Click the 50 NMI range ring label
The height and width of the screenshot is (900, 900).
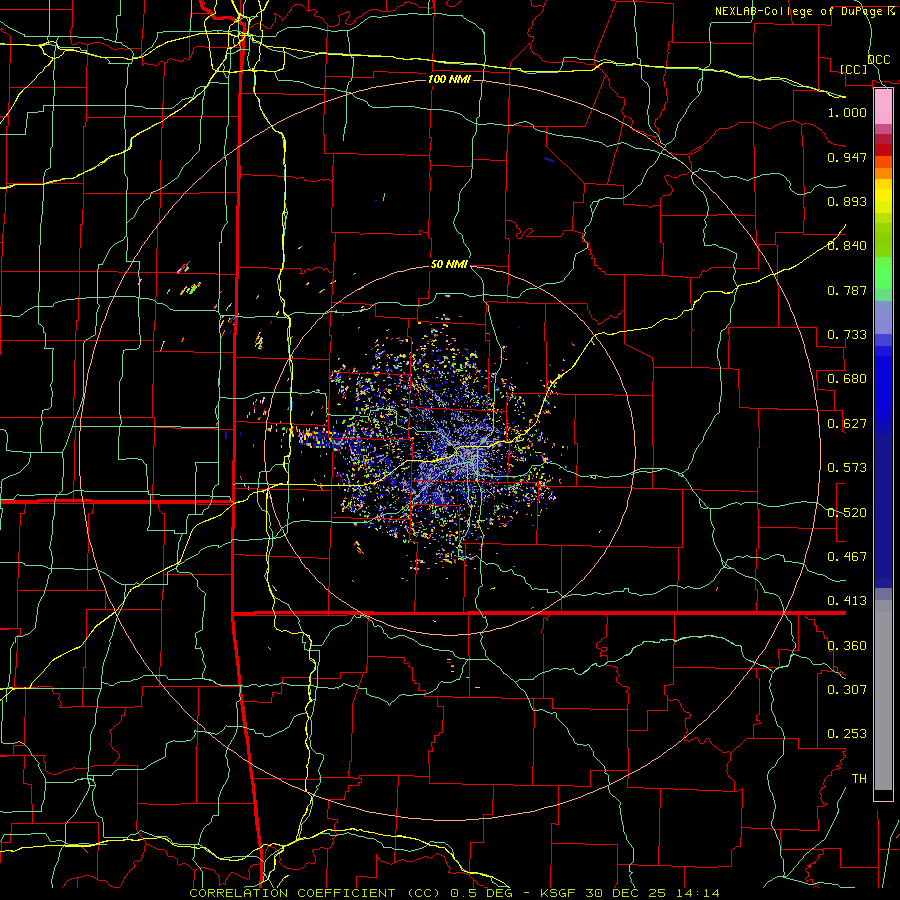tap(449, 265)
